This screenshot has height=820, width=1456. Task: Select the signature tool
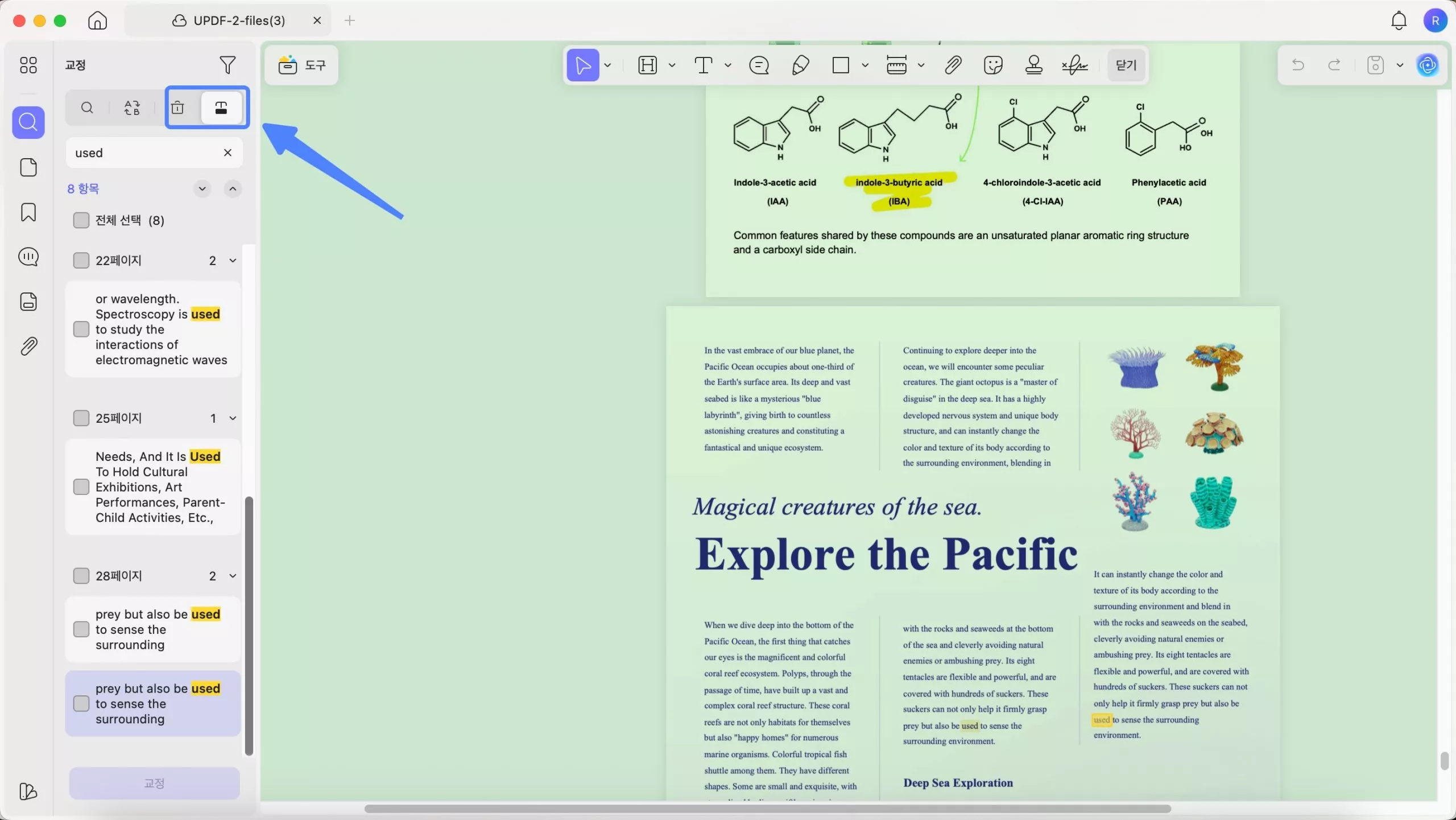[1074, 65]
